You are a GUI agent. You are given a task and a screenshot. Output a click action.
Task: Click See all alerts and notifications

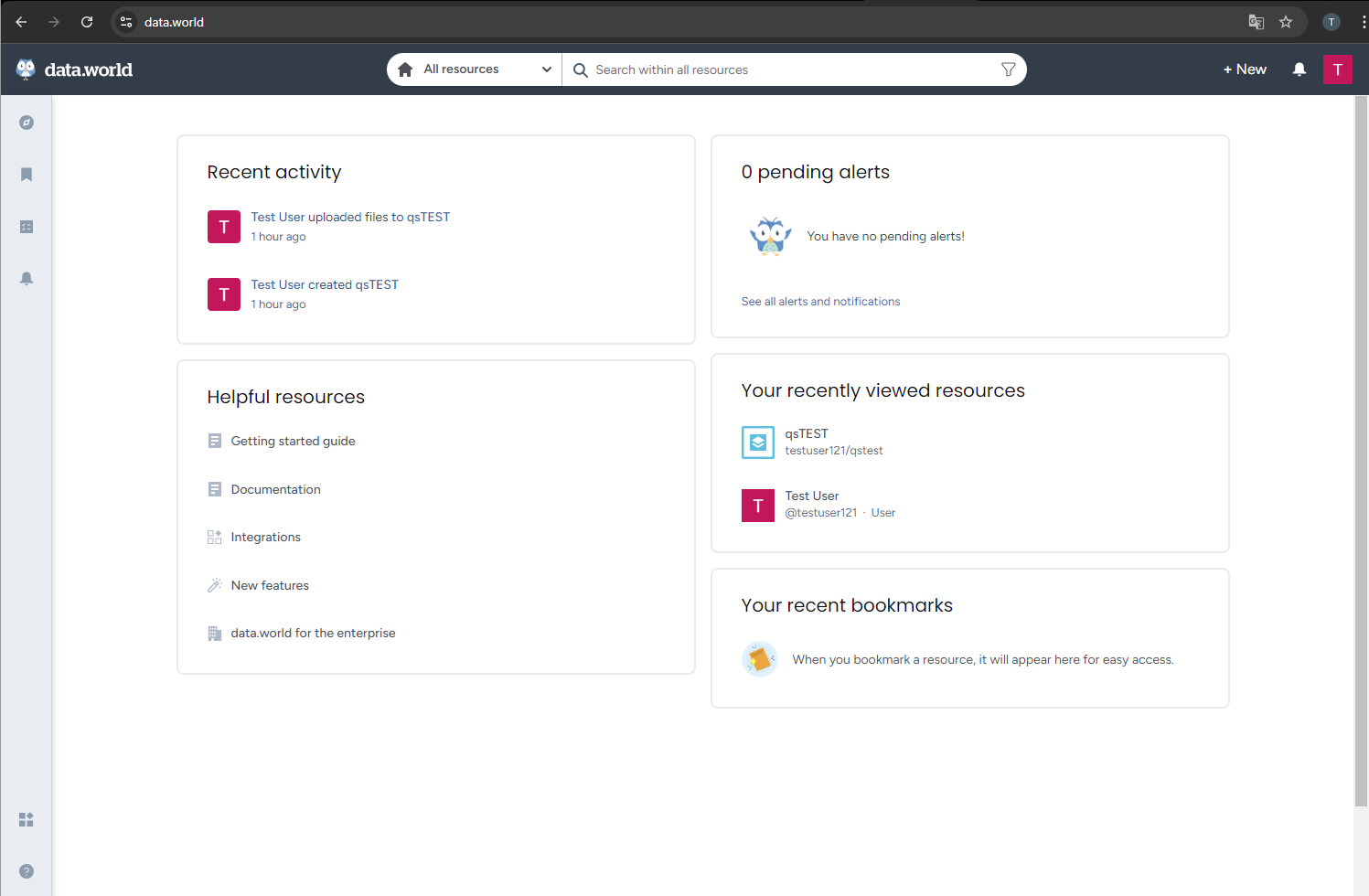coord(820,302)
